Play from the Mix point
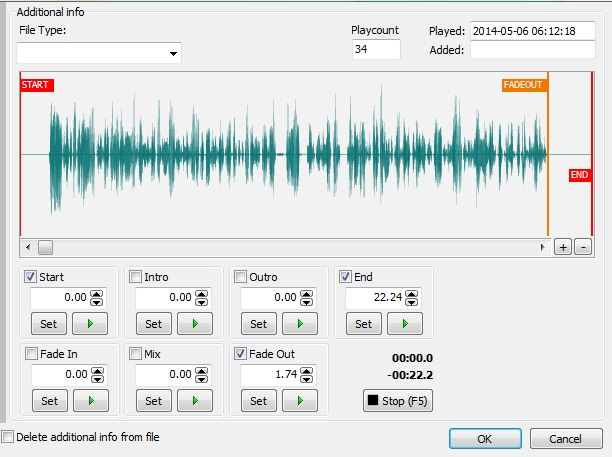Viewport: 612px width, 457px height. pos(195,400)
